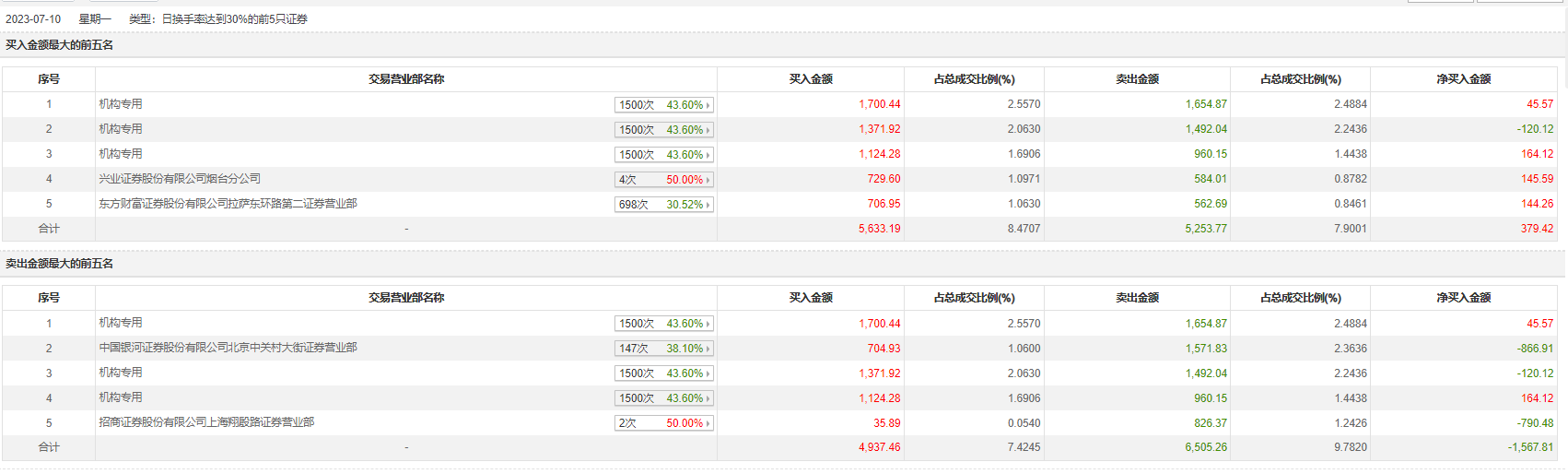The image size is (1568, 474).
Task: Click 净买入金额 column header in the sell table
Action: coord(1463,298)
